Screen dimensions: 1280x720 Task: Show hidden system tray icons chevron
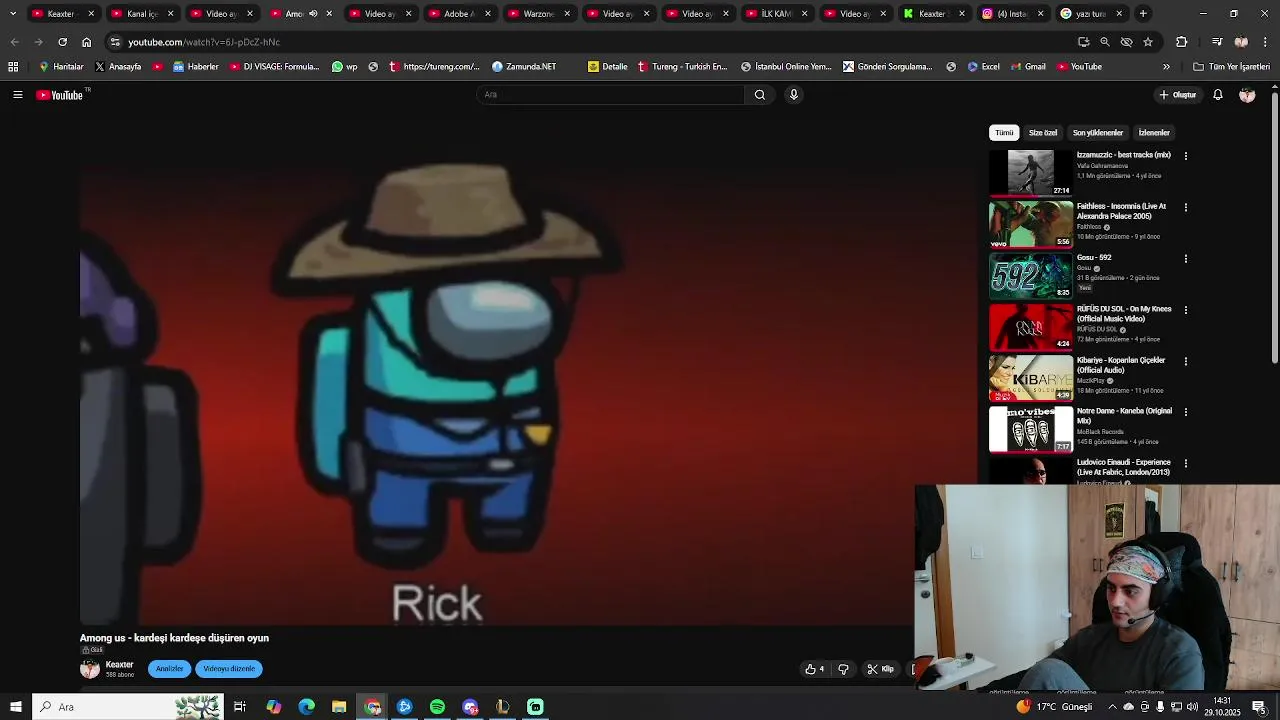[x=1112, y=707]
